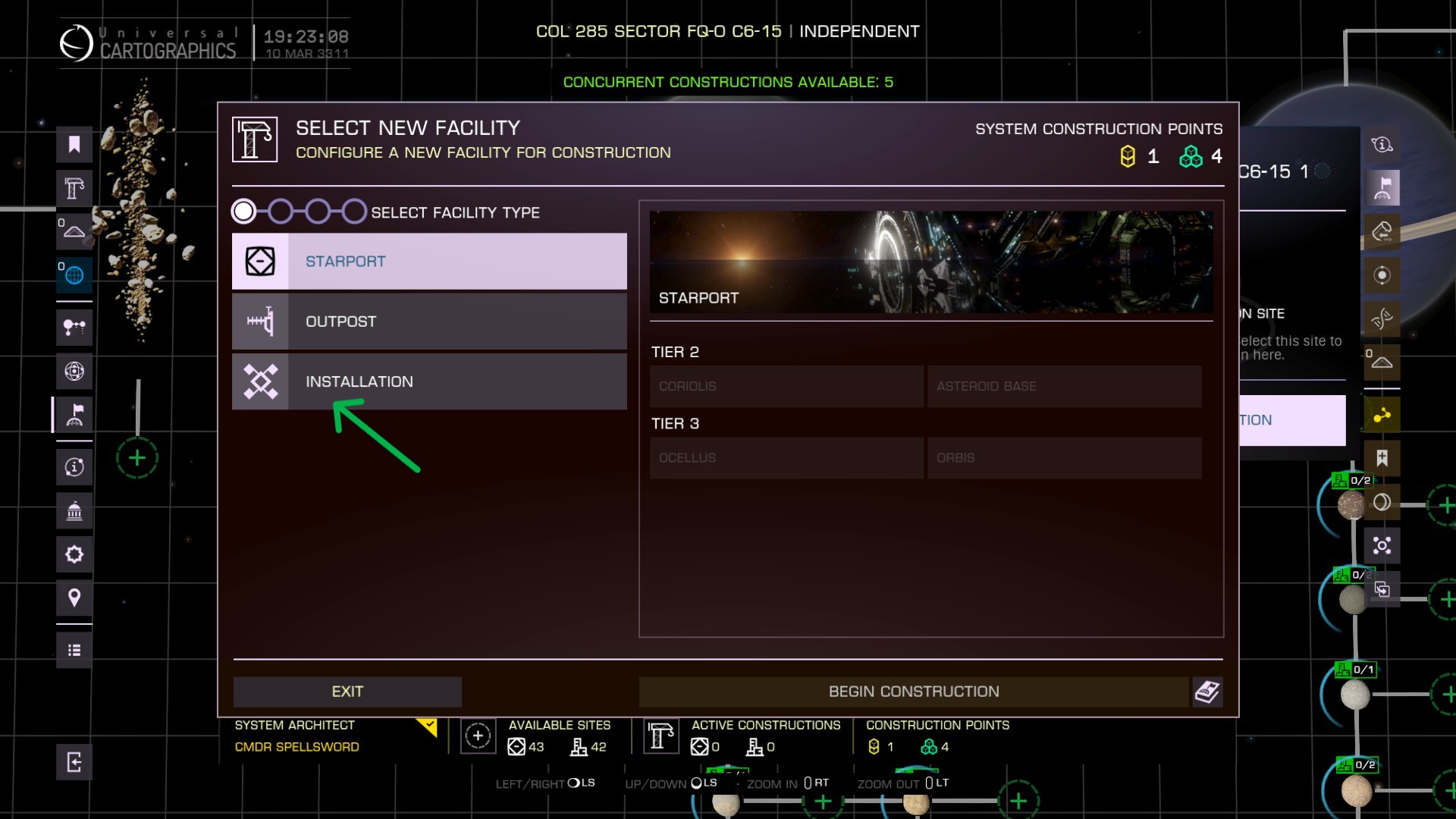Click the available sites plus circle icon
This screenshot has width=1456, height=819.
(478, 736)
